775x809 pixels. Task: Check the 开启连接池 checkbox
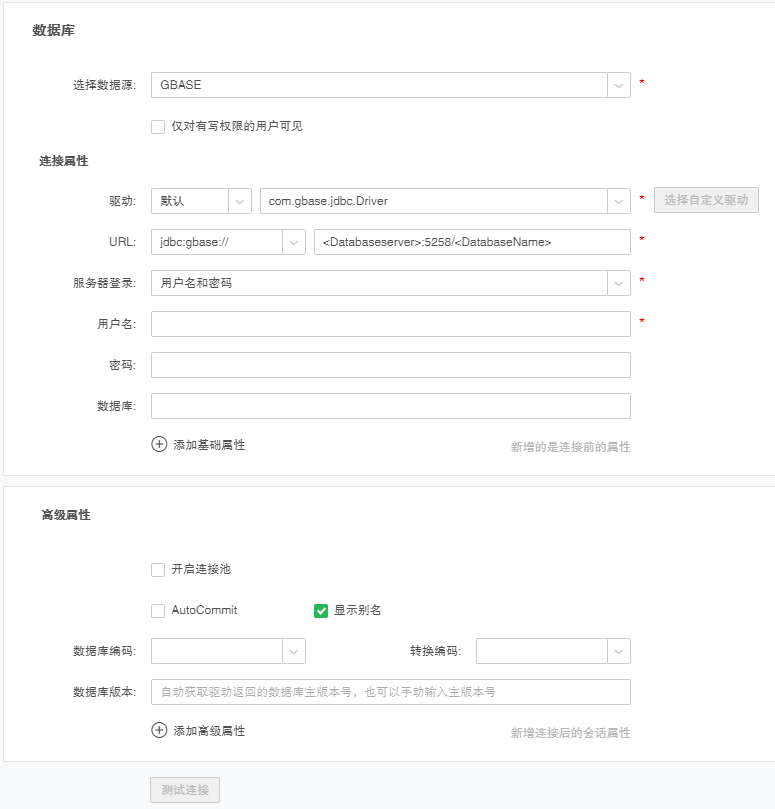[158, 570]
